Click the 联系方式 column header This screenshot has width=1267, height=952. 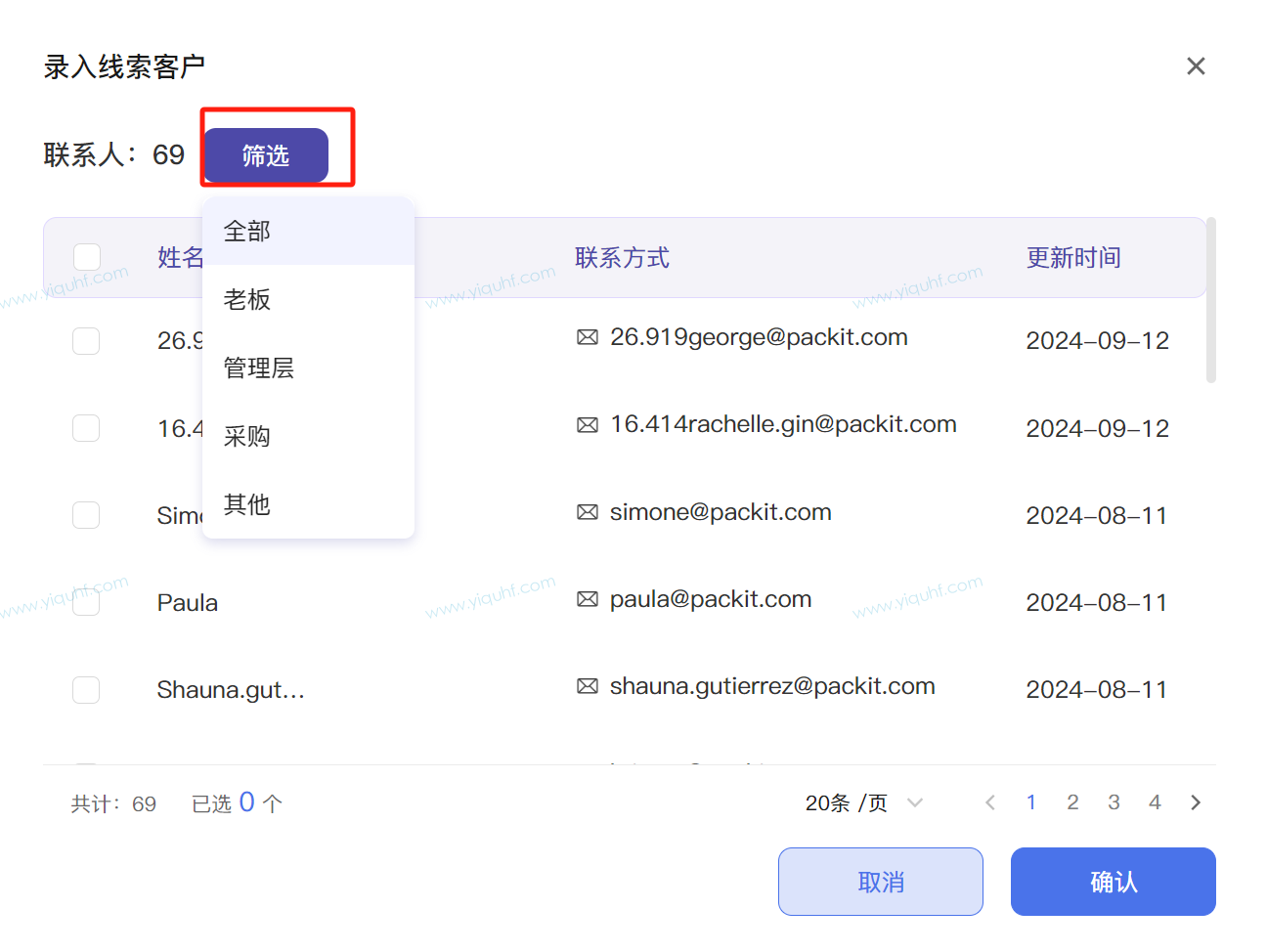point(623,258)
